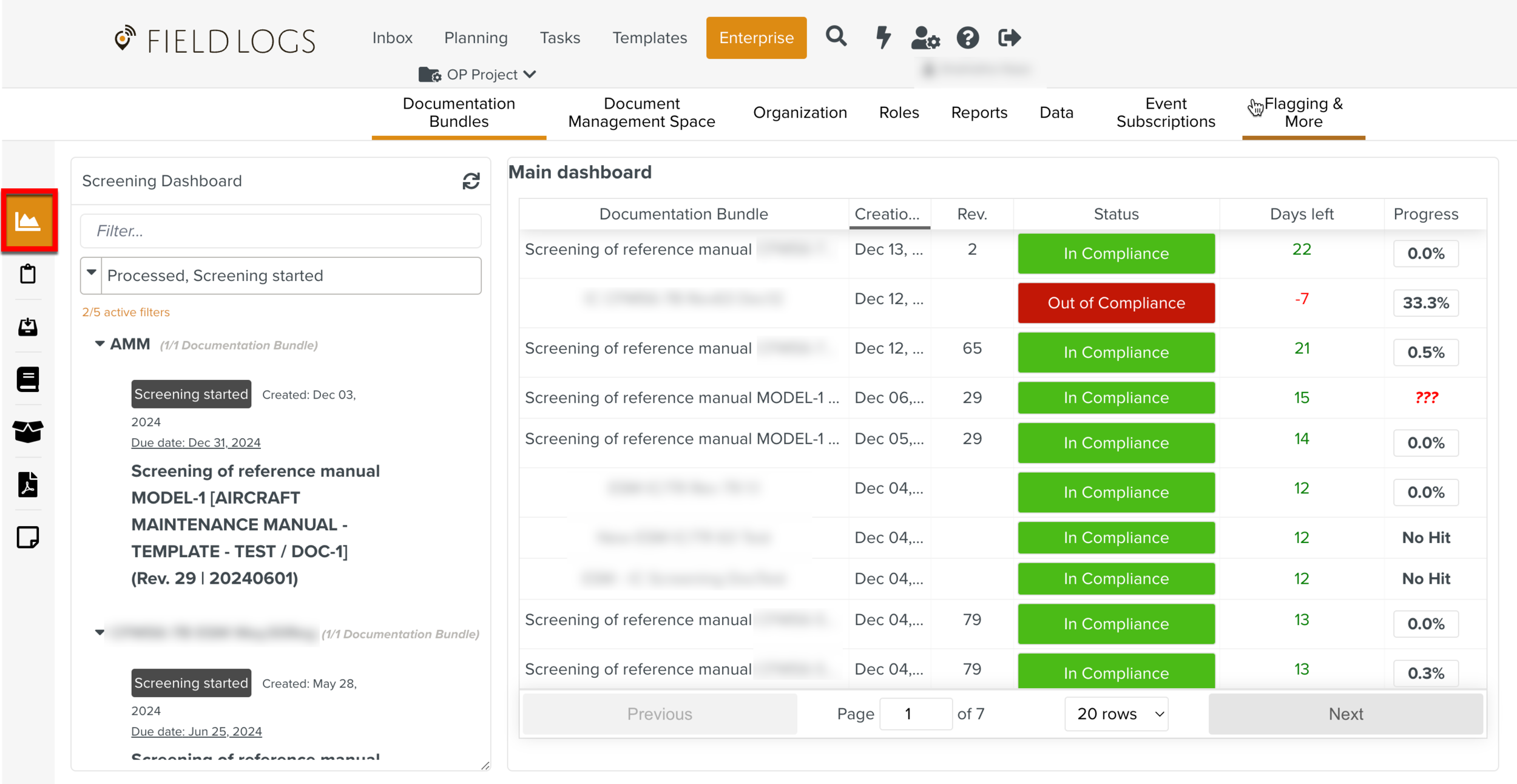Change page size from 20 rows
Screen dimensions: 1517x784
click(x=1116, y=714)
